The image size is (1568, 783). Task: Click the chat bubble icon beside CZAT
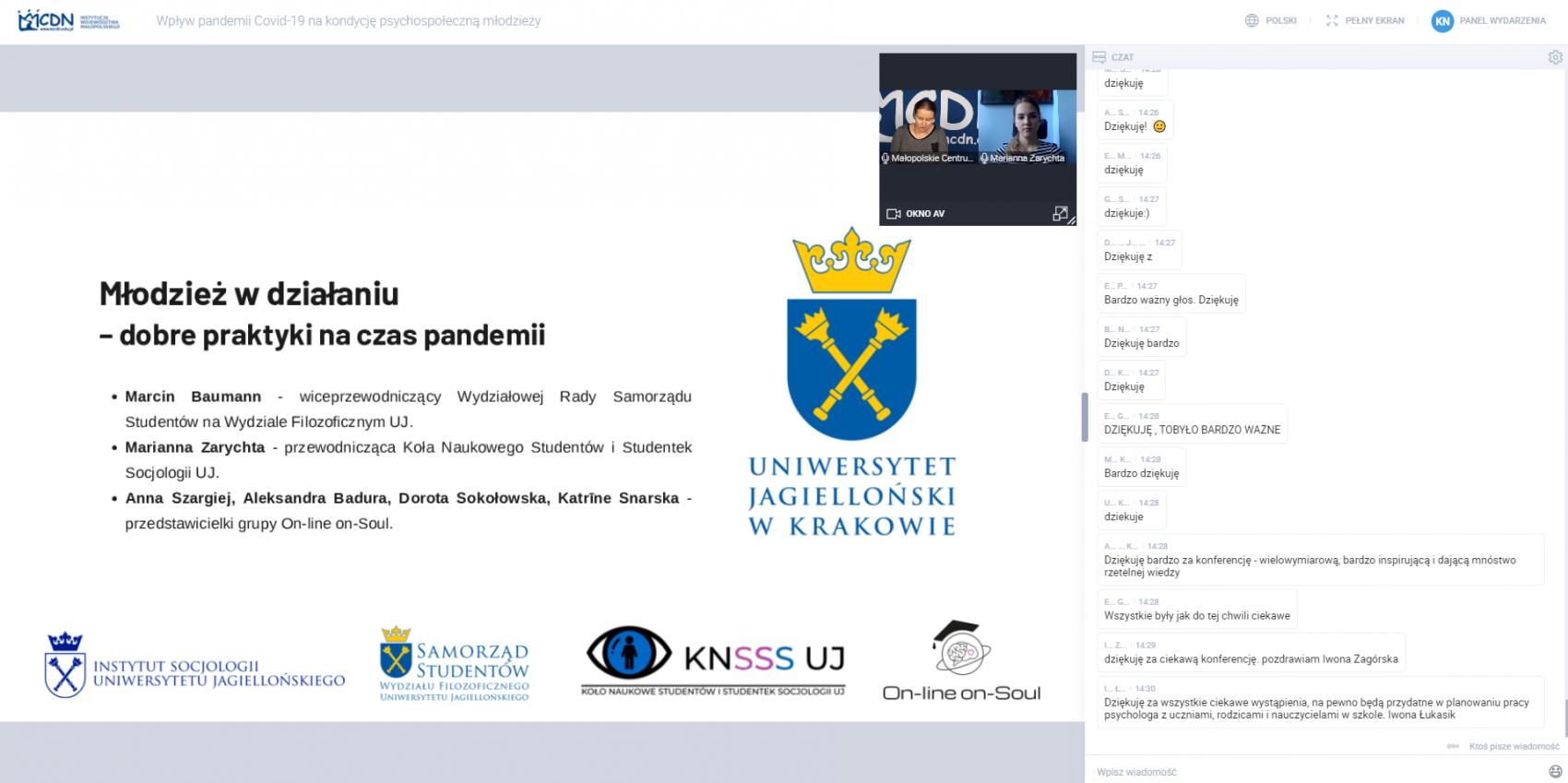tap(1099, 57)
